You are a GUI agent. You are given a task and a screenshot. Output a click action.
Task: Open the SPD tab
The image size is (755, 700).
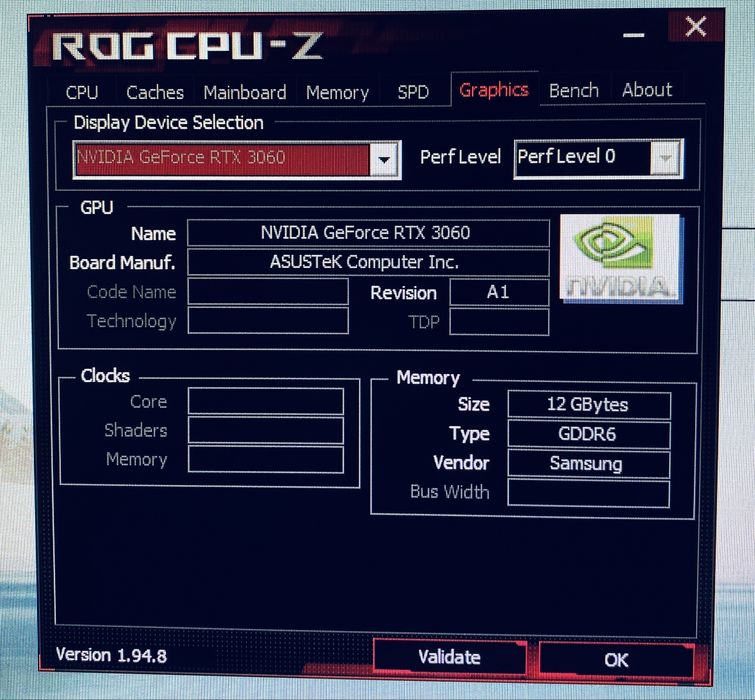click(413, 91)
